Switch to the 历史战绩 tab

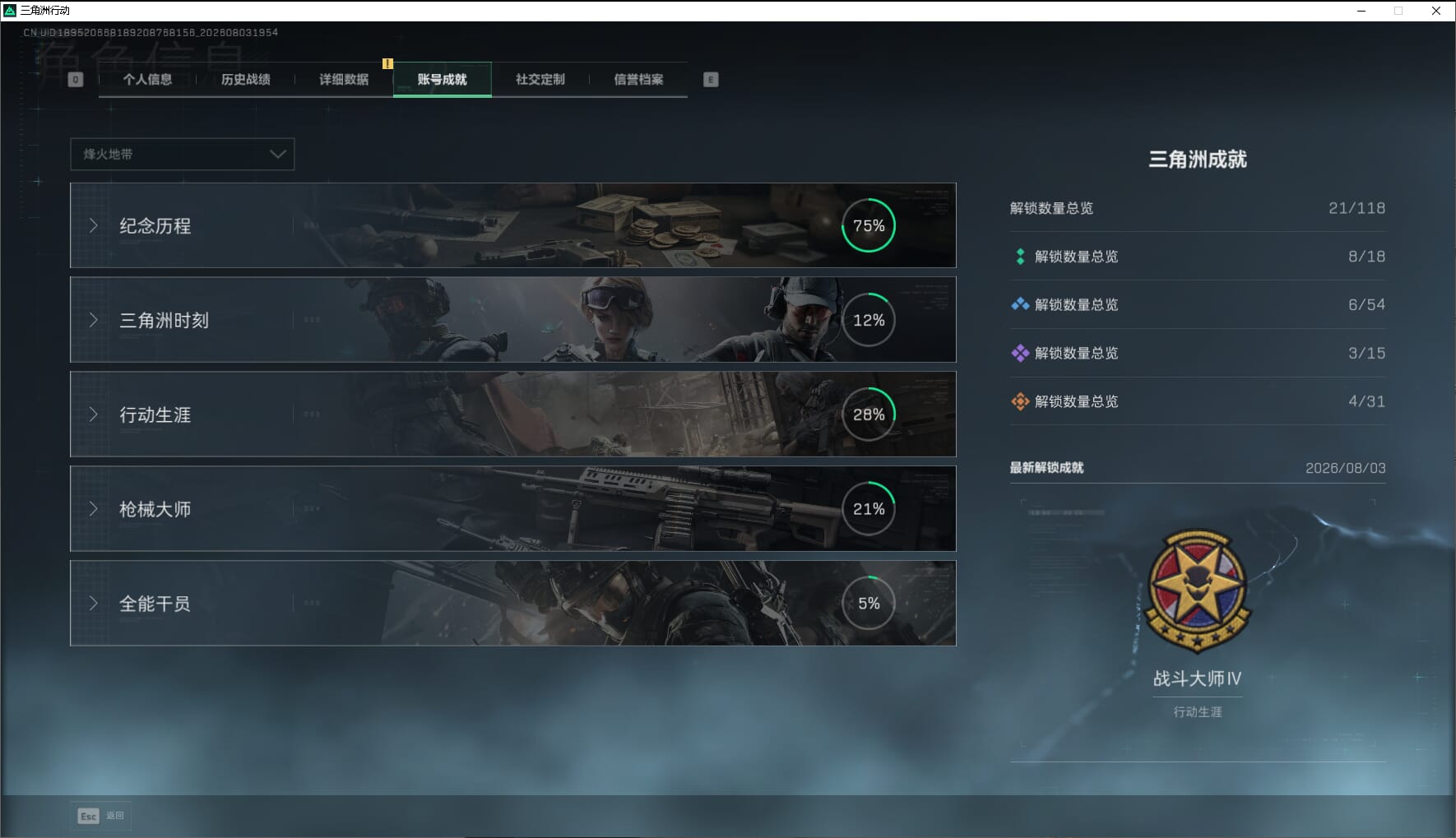coord(245,80)
